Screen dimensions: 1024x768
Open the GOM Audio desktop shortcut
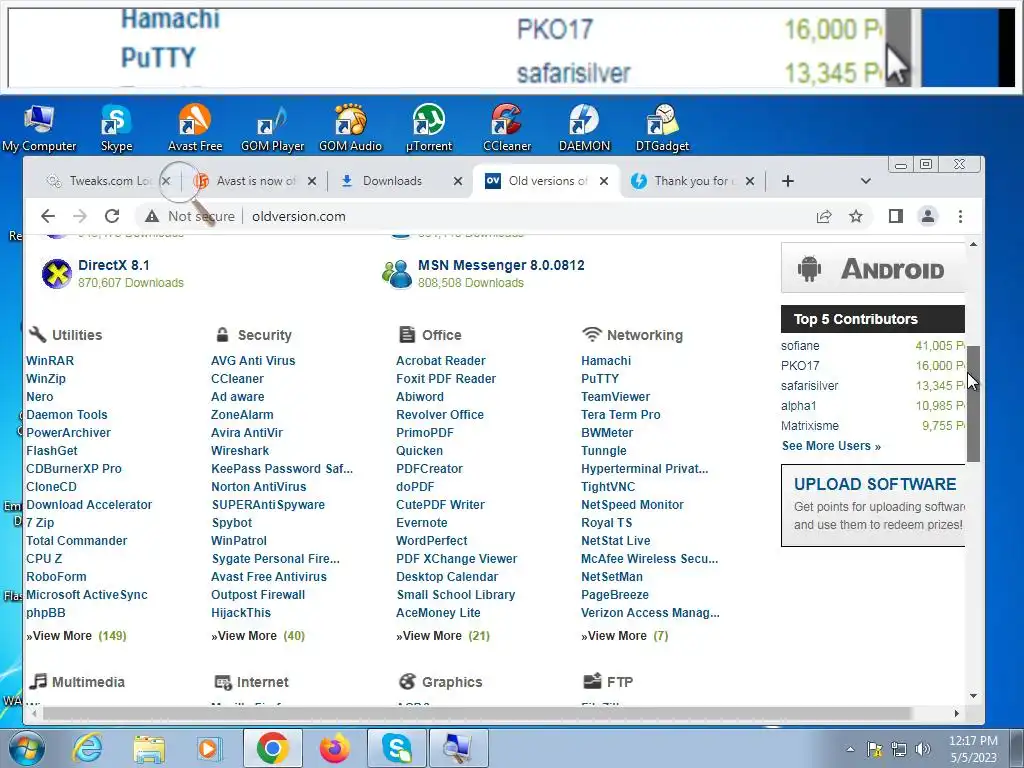click(350, 128)
